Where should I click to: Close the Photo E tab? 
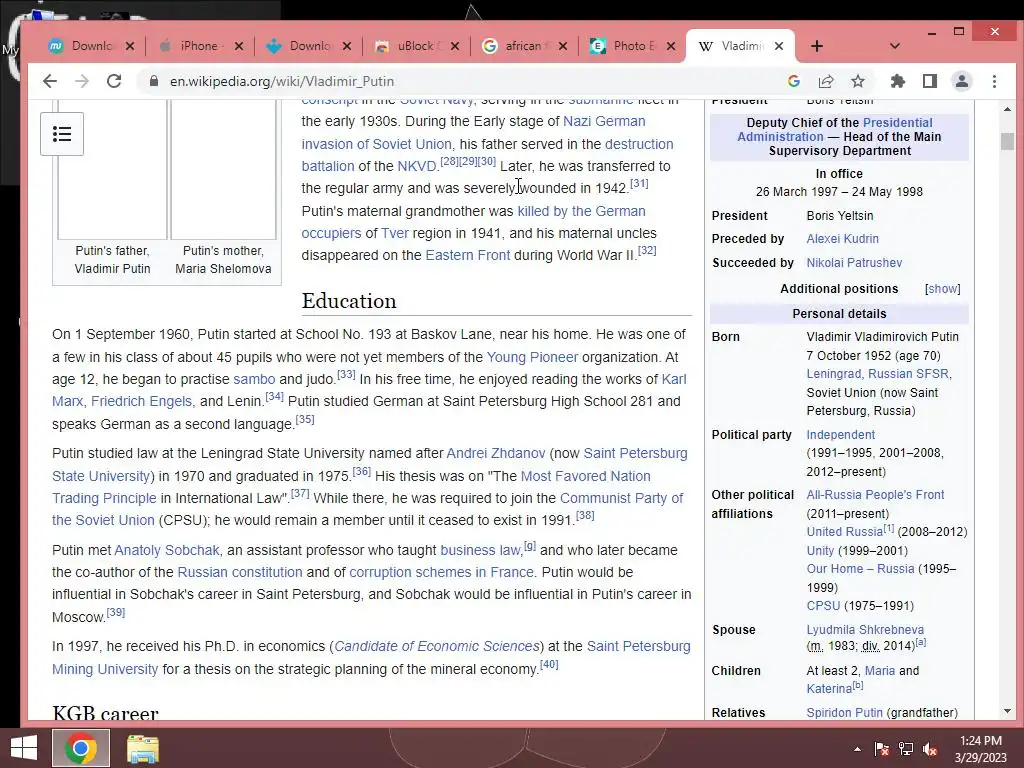(671, 46)
